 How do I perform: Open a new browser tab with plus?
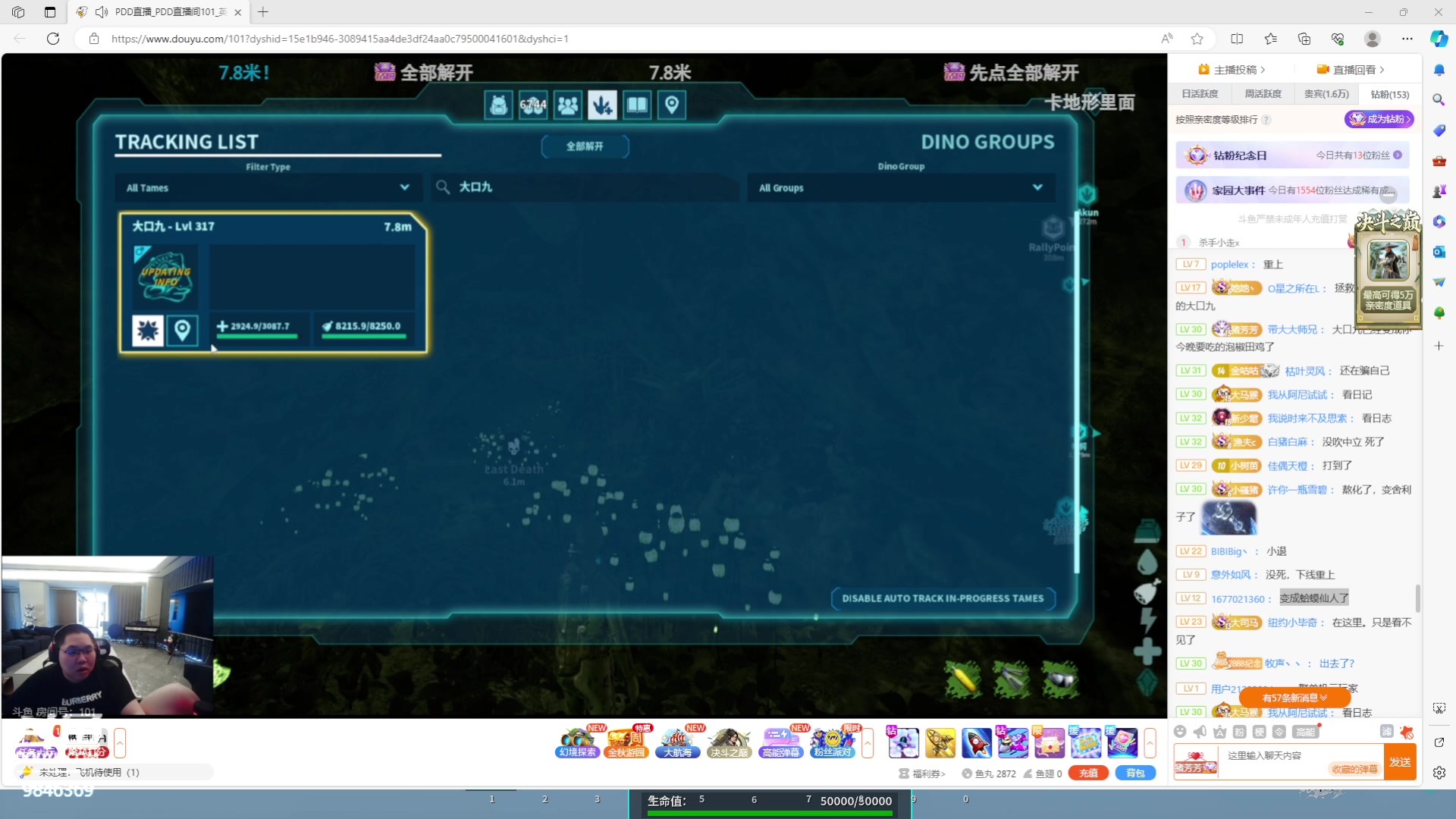click(x=263, y=12)
